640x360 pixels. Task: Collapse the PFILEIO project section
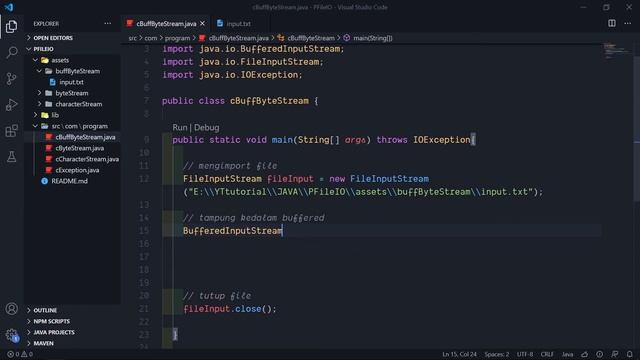coord(43,49)
